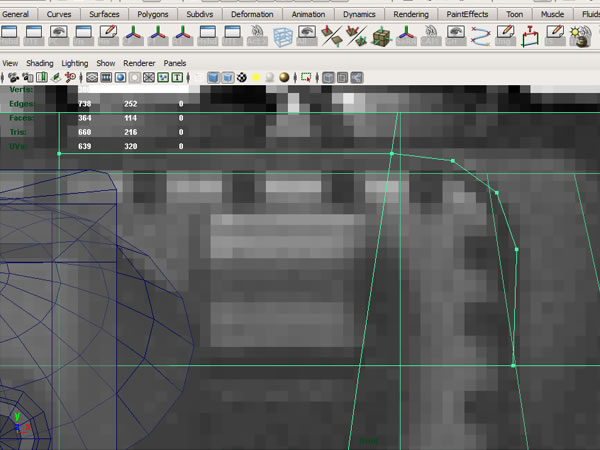Click the blue curve shelf icon
The image size is (600, 450).
481,37
